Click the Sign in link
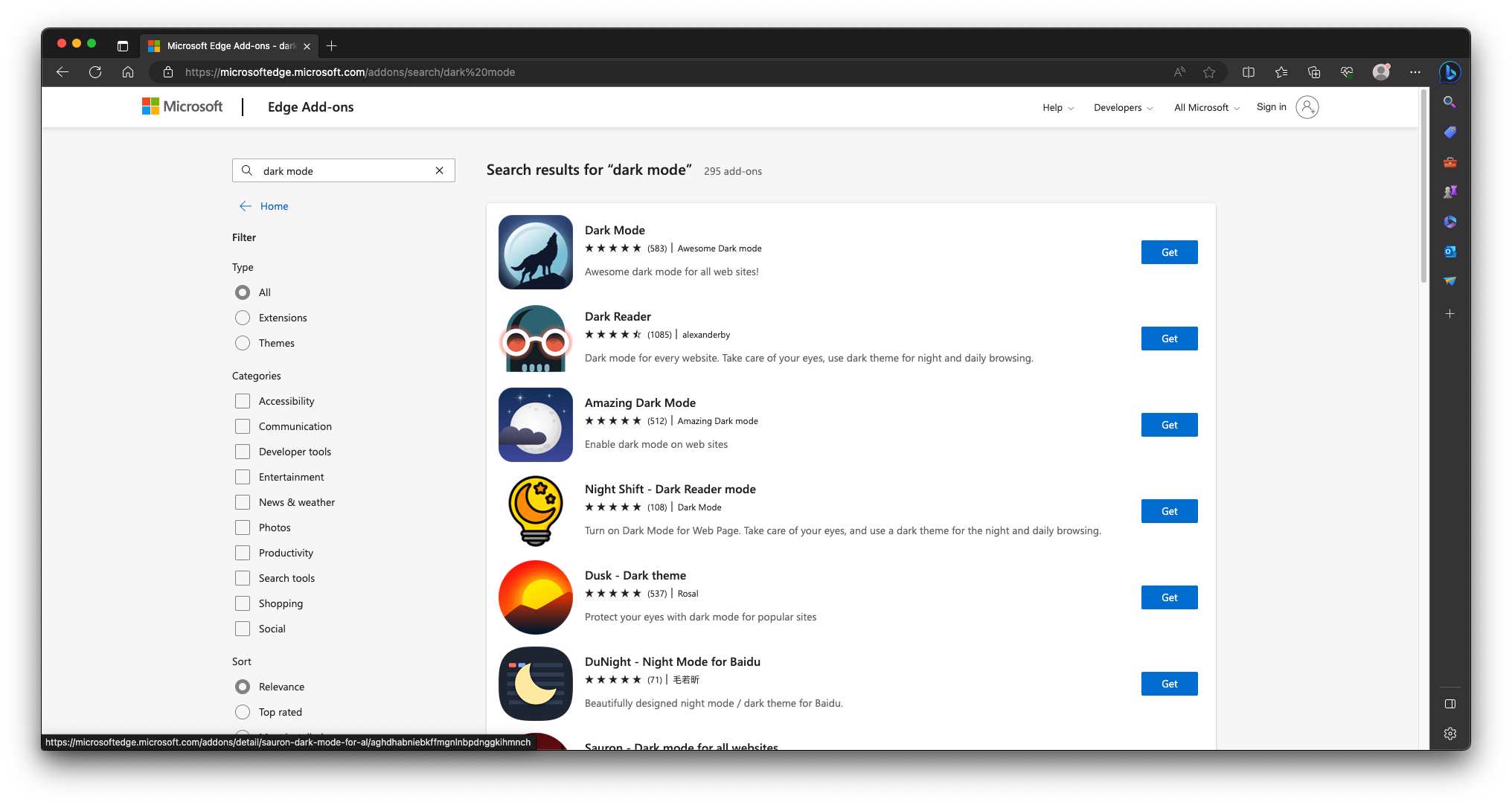This screenshot has width=1512, height=805. click(1271, 107)
